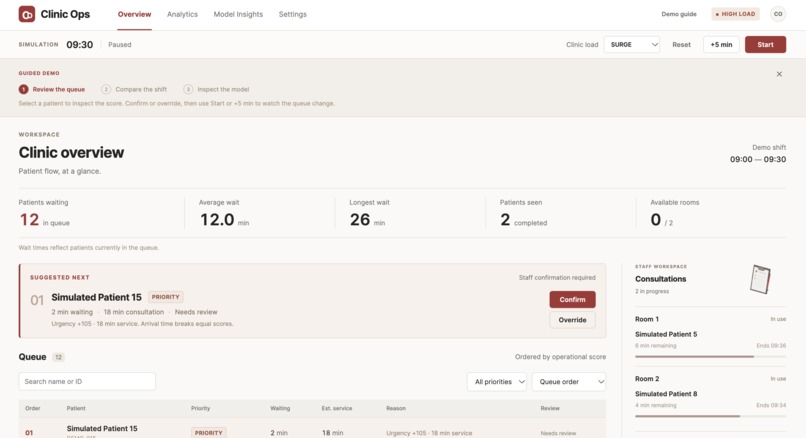Switch to the Analytics tab

[x=182, y=14]
